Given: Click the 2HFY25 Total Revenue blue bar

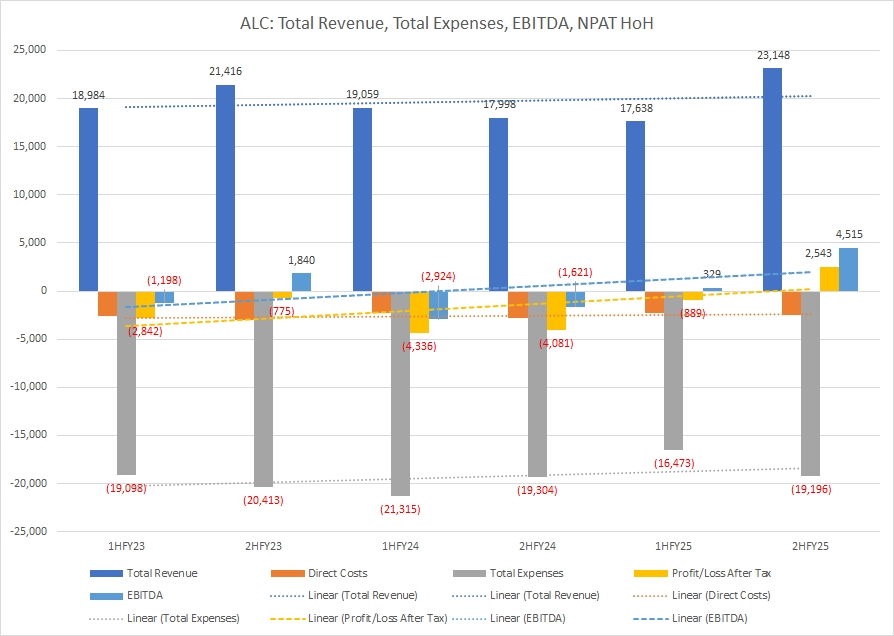Looking at the screenshot, I should [773, 180].
